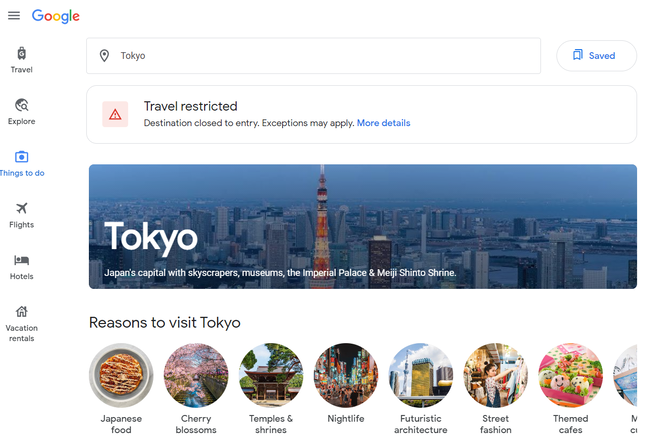This screenshot has height=446, width=650.
Task: Open More details on travel restriction
Action: [383, 123]
